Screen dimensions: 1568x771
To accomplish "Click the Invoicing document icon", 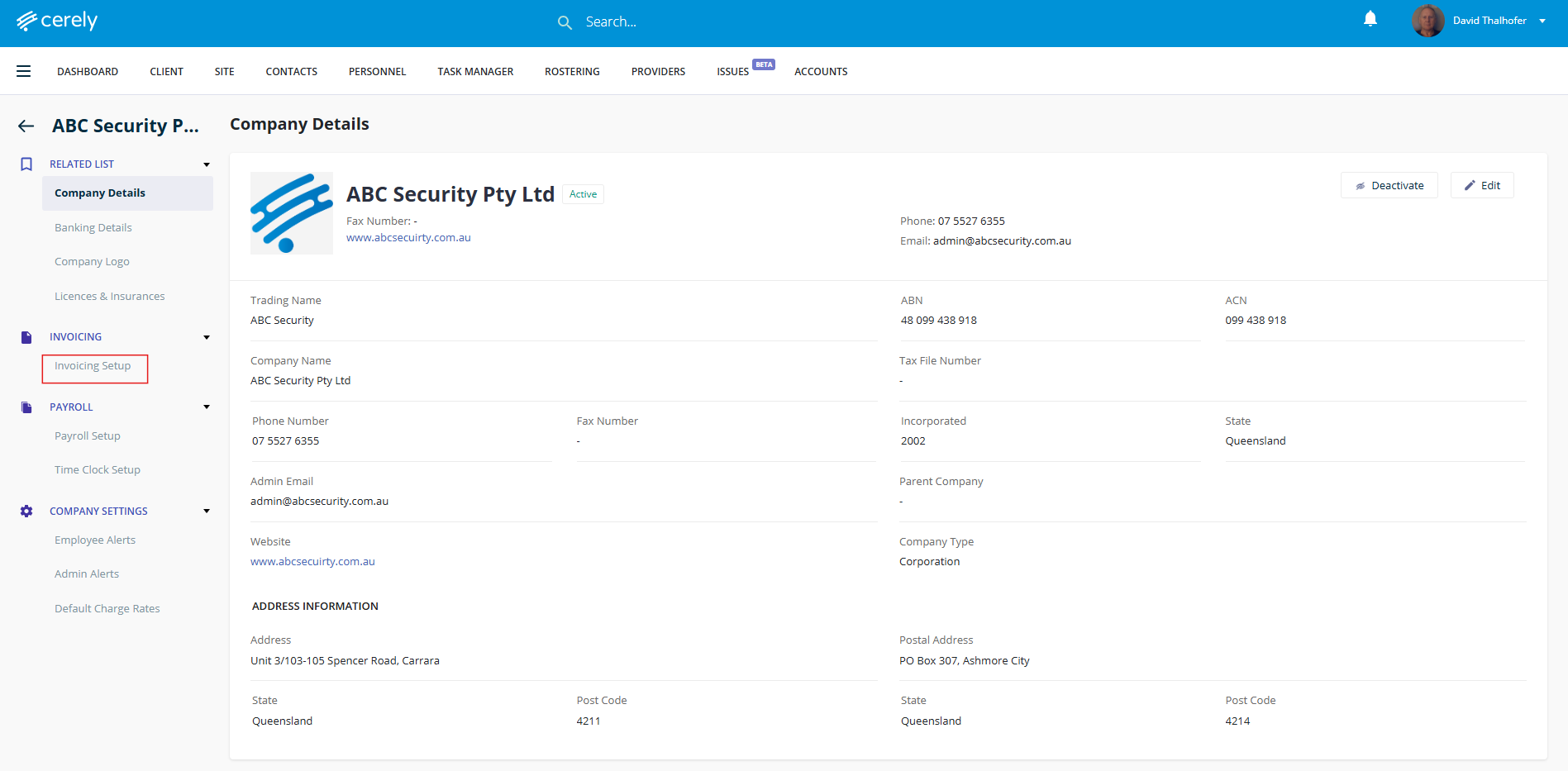I will pyautogui.click(x=26, y=337).
